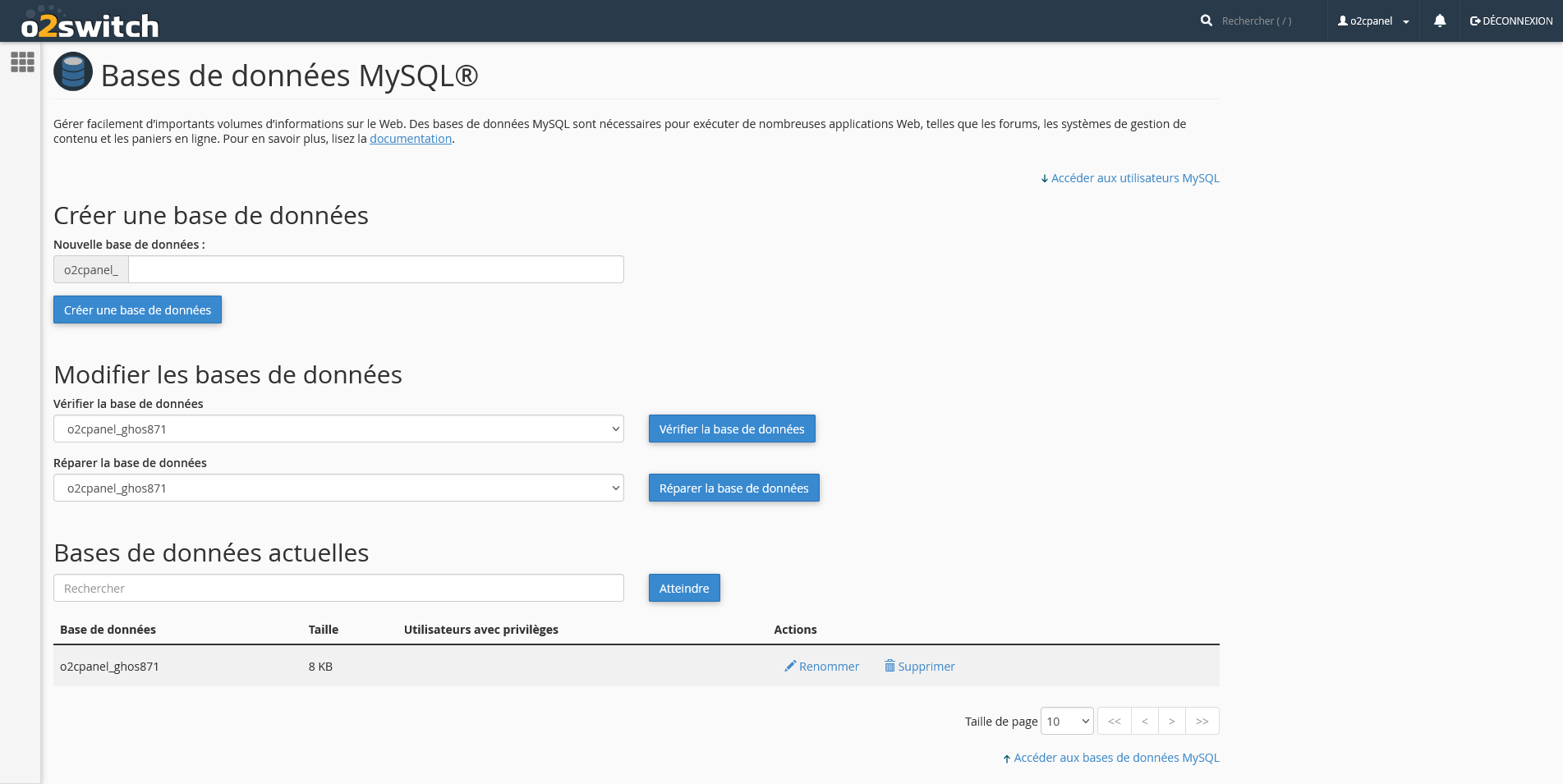Click the pencil icon to rename o2cpanel_ghos871
Viewport: 1563px width, 784px height.
point(790,666)
